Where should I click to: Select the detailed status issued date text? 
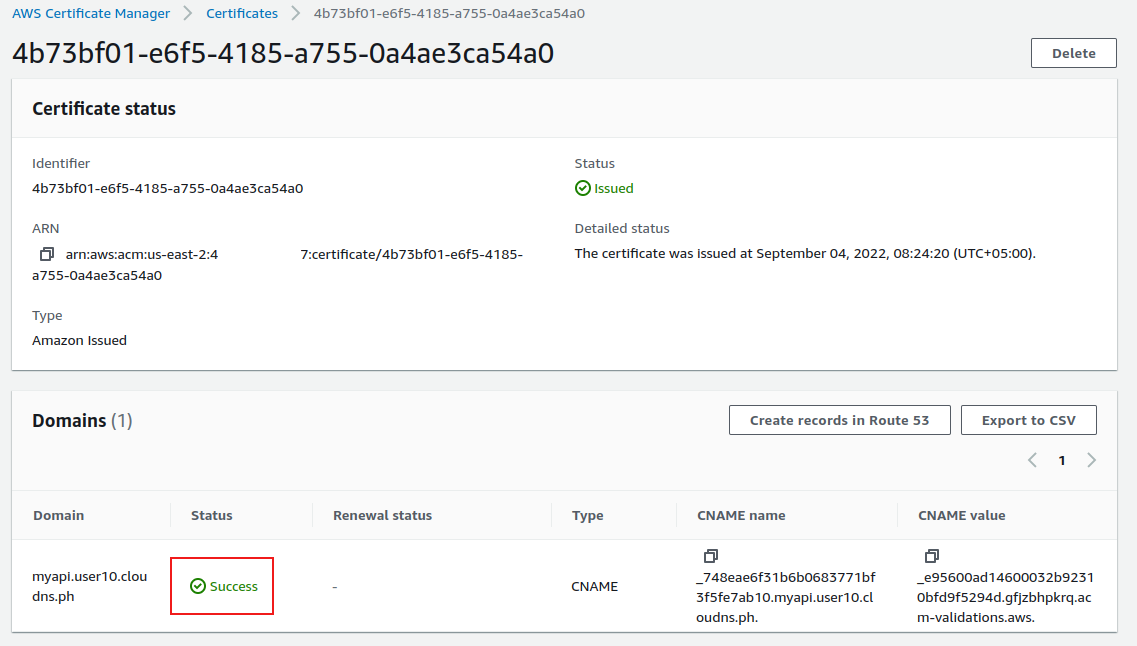point(805,254)
